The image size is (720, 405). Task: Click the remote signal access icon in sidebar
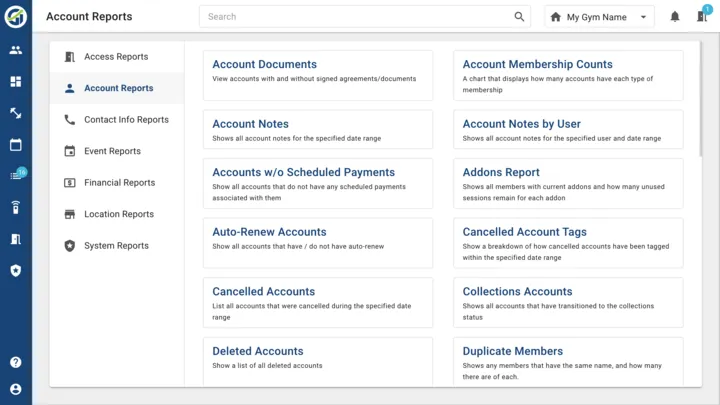pos(16,208)
